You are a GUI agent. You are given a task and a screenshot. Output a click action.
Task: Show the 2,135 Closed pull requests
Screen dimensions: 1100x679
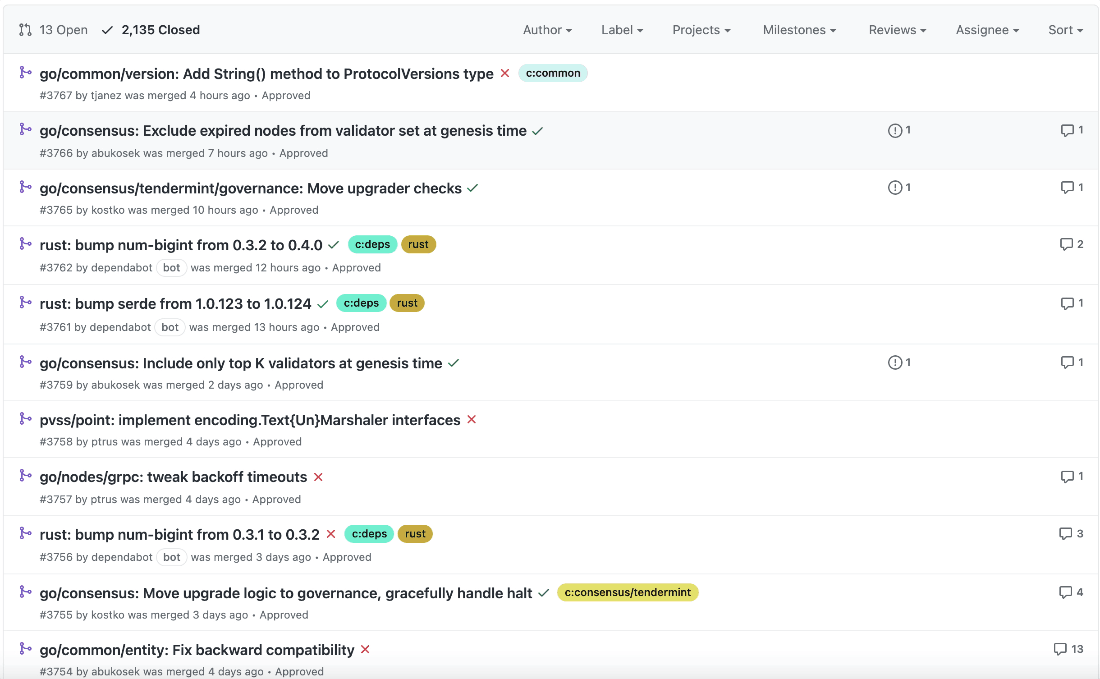tap(151, 30)
